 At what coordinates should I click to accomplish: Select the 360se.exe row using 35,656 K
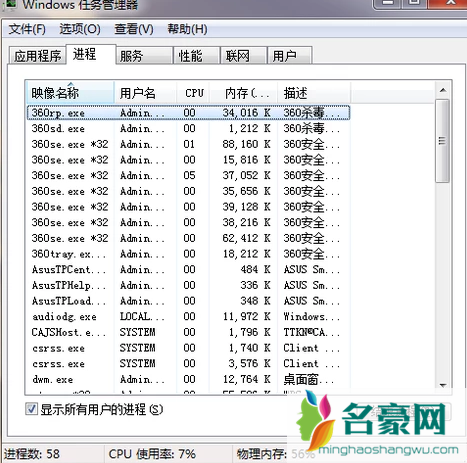188,191
